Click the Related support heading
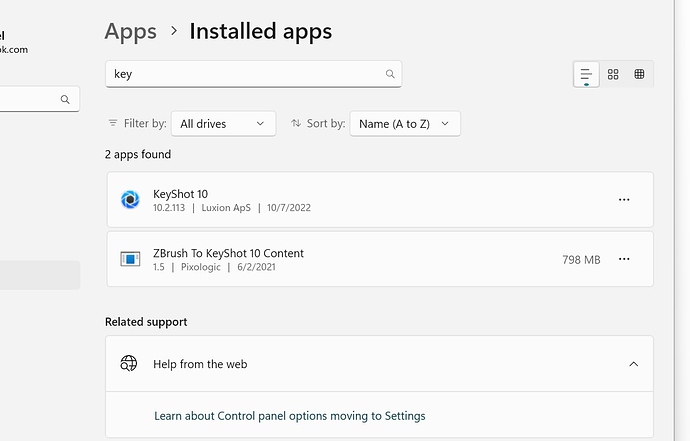690x441 pixels. click(x=146, y=322)
